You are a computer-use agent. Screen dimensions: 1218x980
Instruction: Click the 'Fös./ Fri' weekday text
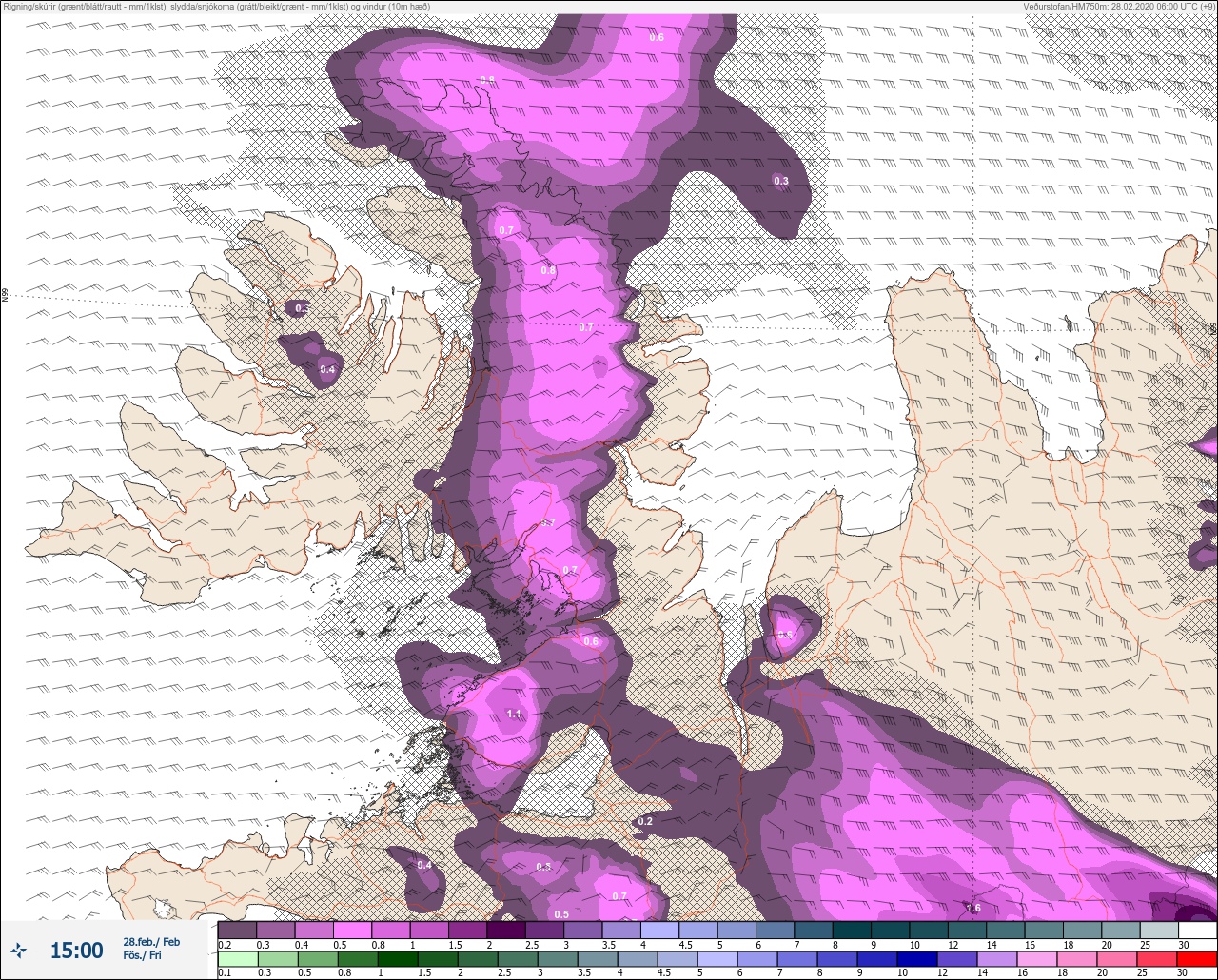click(144, 956)
